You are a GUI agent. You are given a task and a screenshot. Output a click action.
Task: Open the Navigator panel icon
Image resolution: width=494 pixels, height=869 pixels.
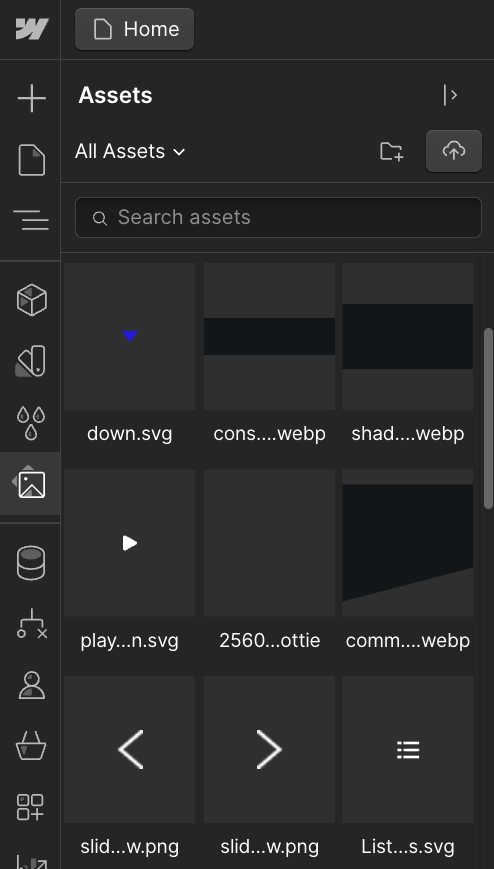pyautogui.click(x=31, y=220)
